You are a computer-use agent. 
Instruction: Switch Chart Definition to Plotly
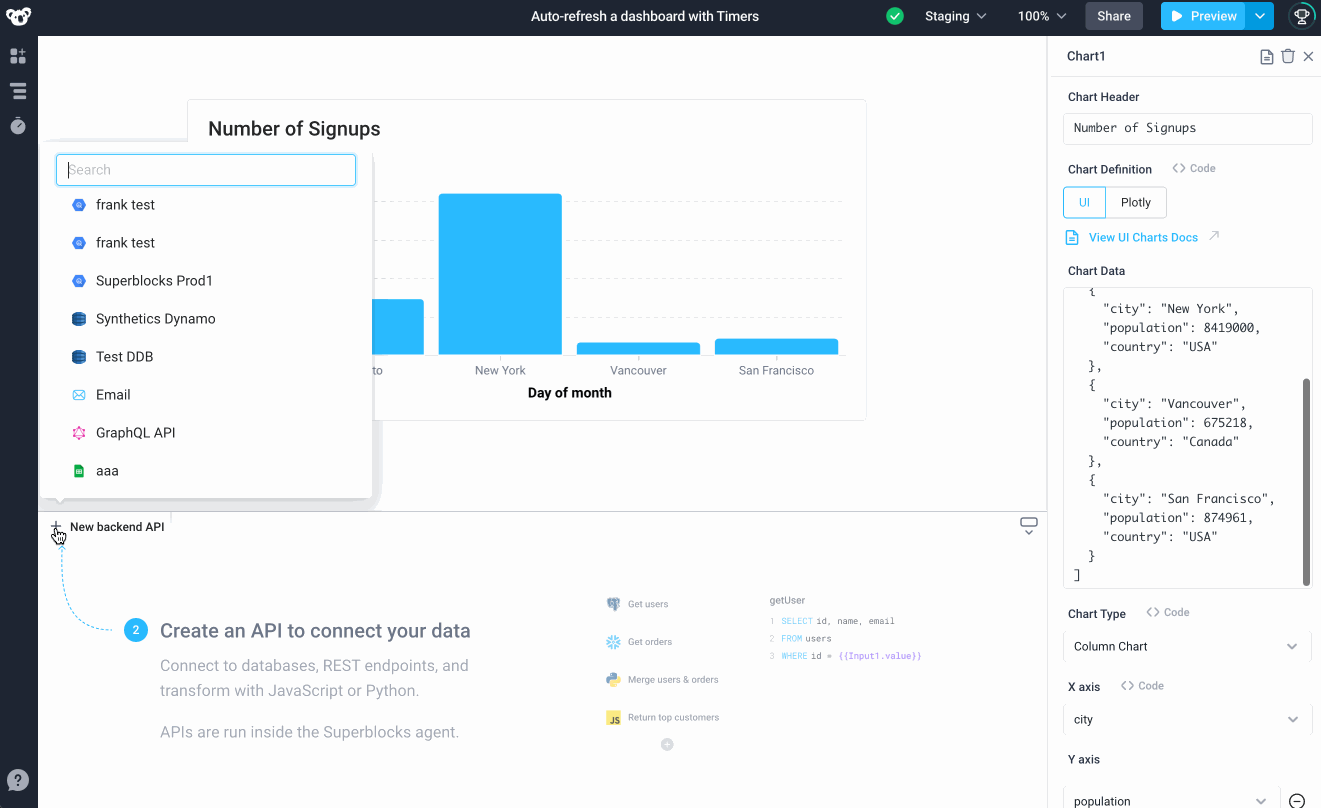[x=1135, y=202]
